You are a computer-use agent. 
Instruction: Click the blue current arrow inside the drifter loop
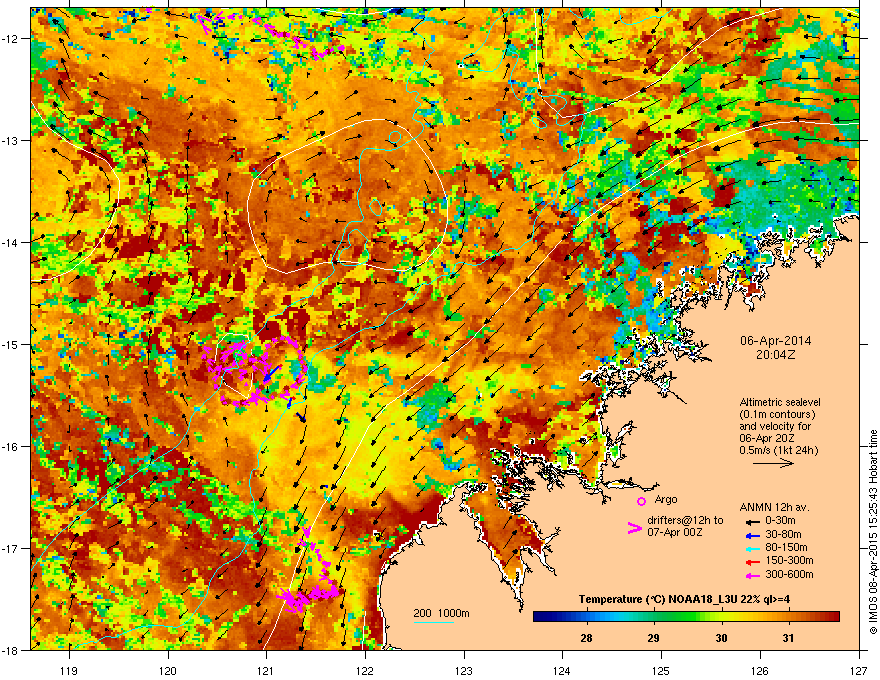[x=271, y=373]
